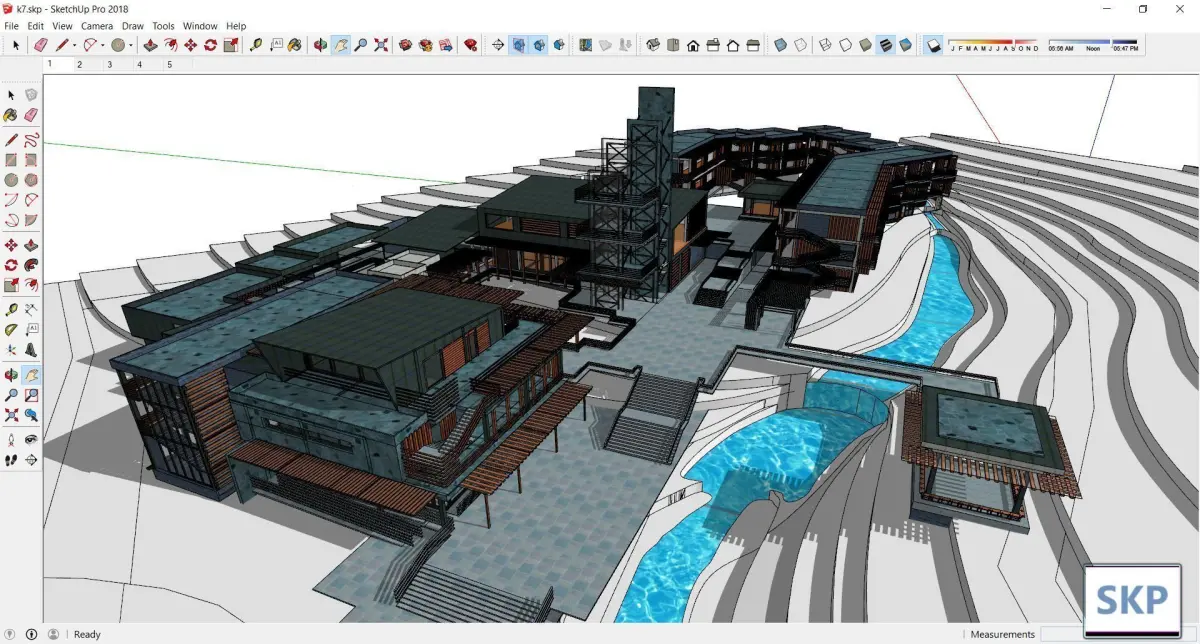Switch to scene tab 5
Viewport: 1200px width, 644px height.
[x=170, y=64]
